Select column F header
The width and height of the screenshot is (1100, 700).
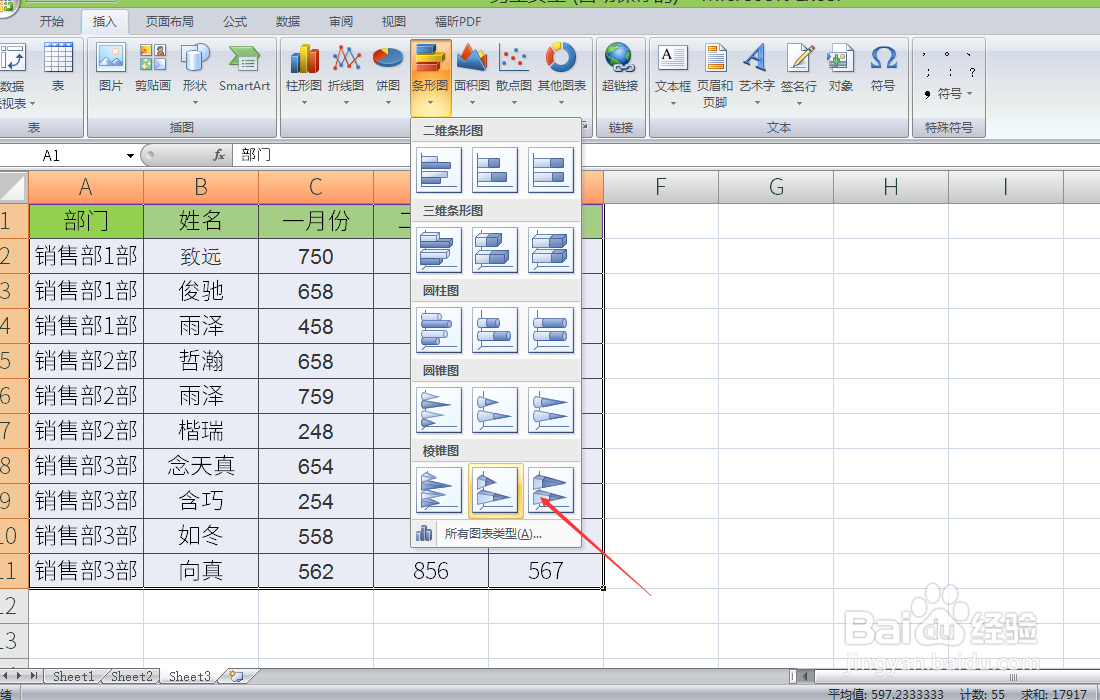661,187
